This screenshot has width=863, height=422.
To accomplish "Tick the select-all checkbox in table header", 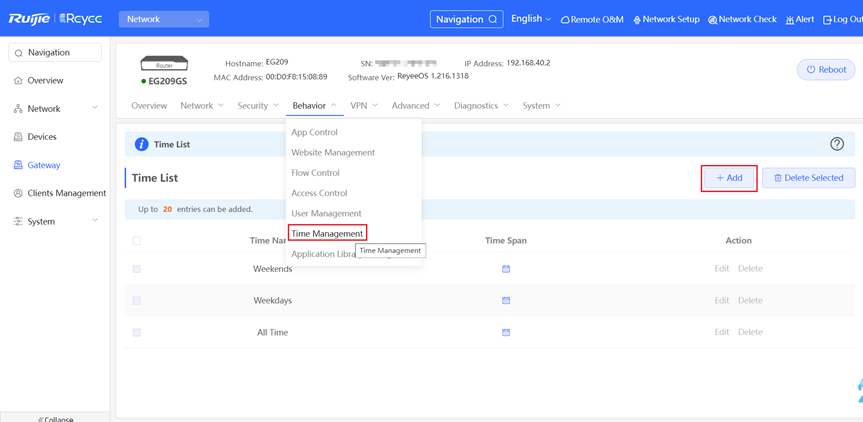I will click(136, 240).
